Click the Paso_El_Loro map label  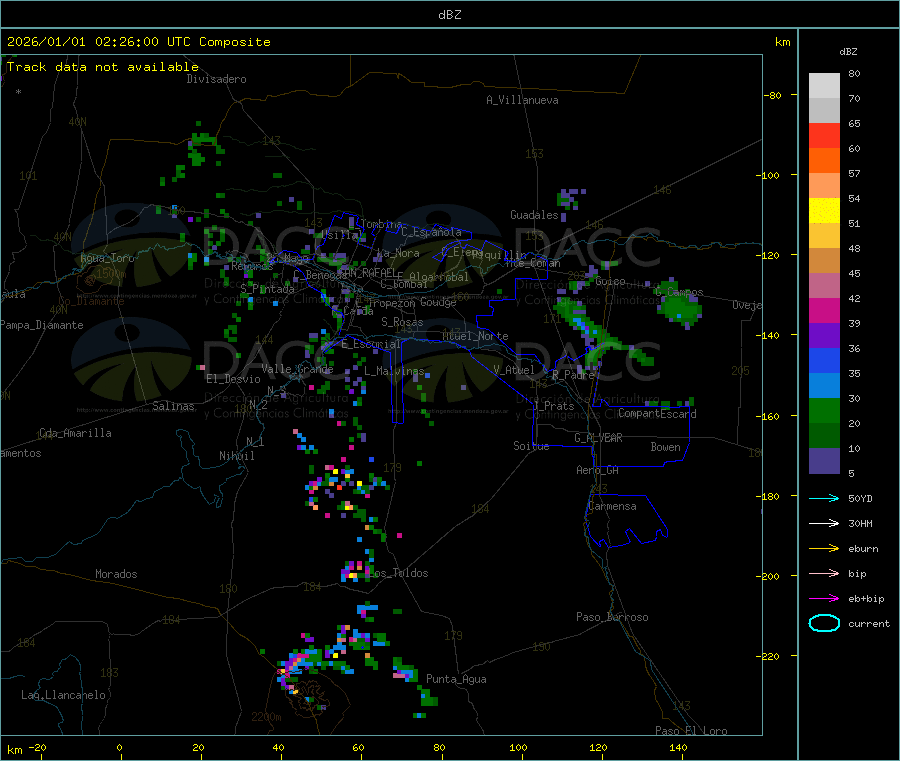point(691,731)
